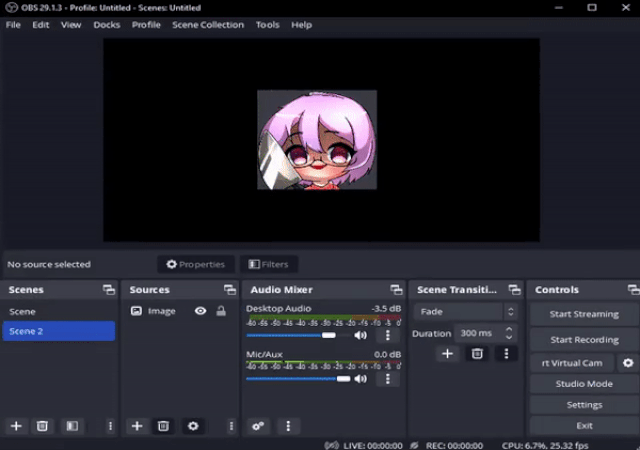Open virtual camera settings gear icon
Image resolution: width=640 pixels, height=450 pixels.
click(x=628, y=363)
